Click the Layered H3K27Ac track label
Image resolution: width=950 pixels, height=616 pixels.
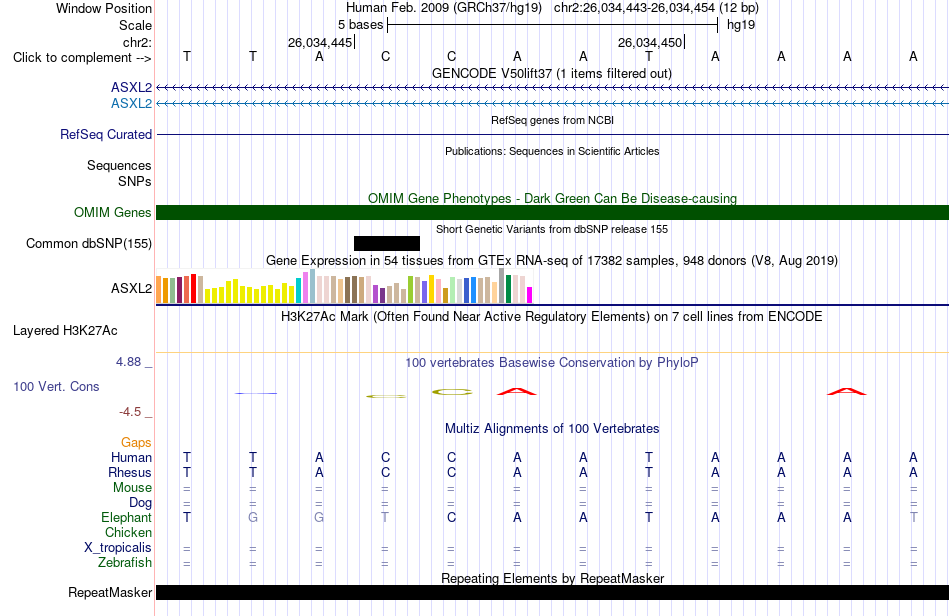click(65, 331)
